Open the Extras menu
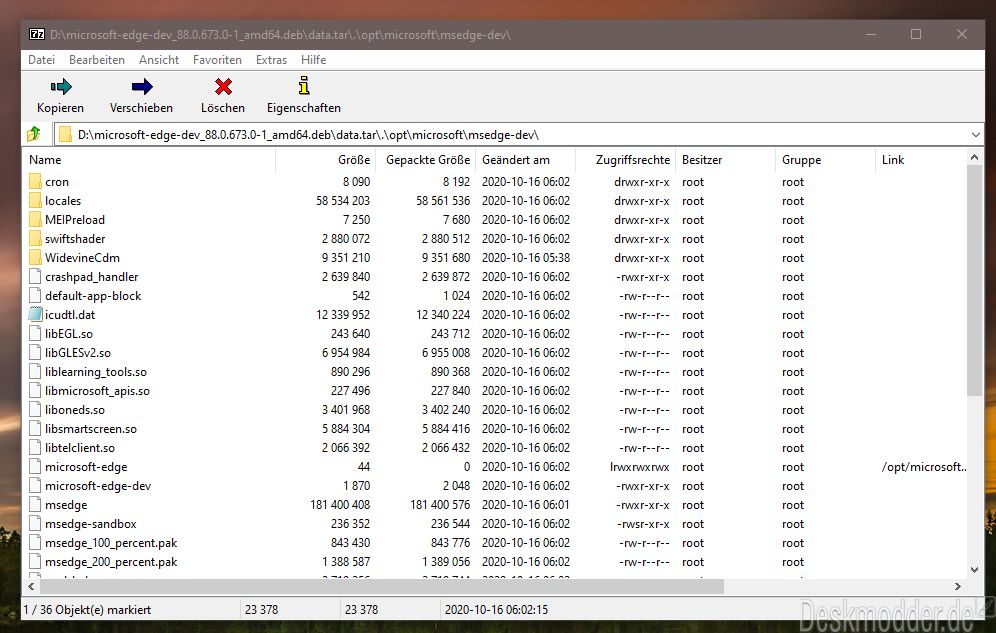The width and height of the screenshot is (996, 633). 271,60
